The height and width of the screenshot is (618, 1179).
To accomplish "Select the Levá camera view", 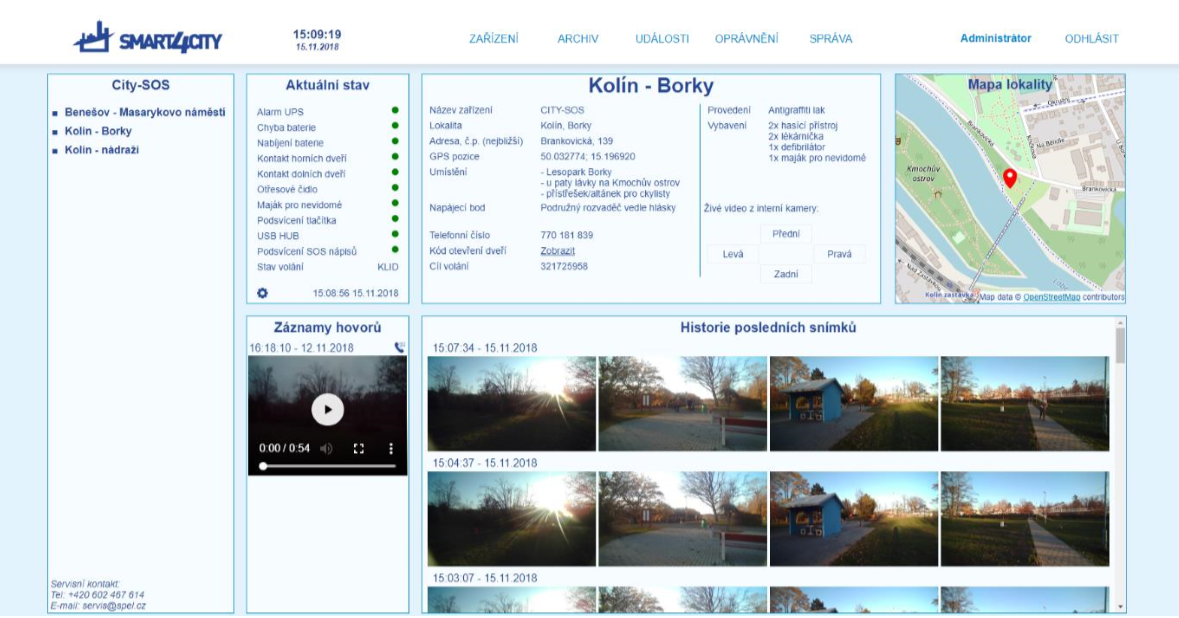I will 733,254.
